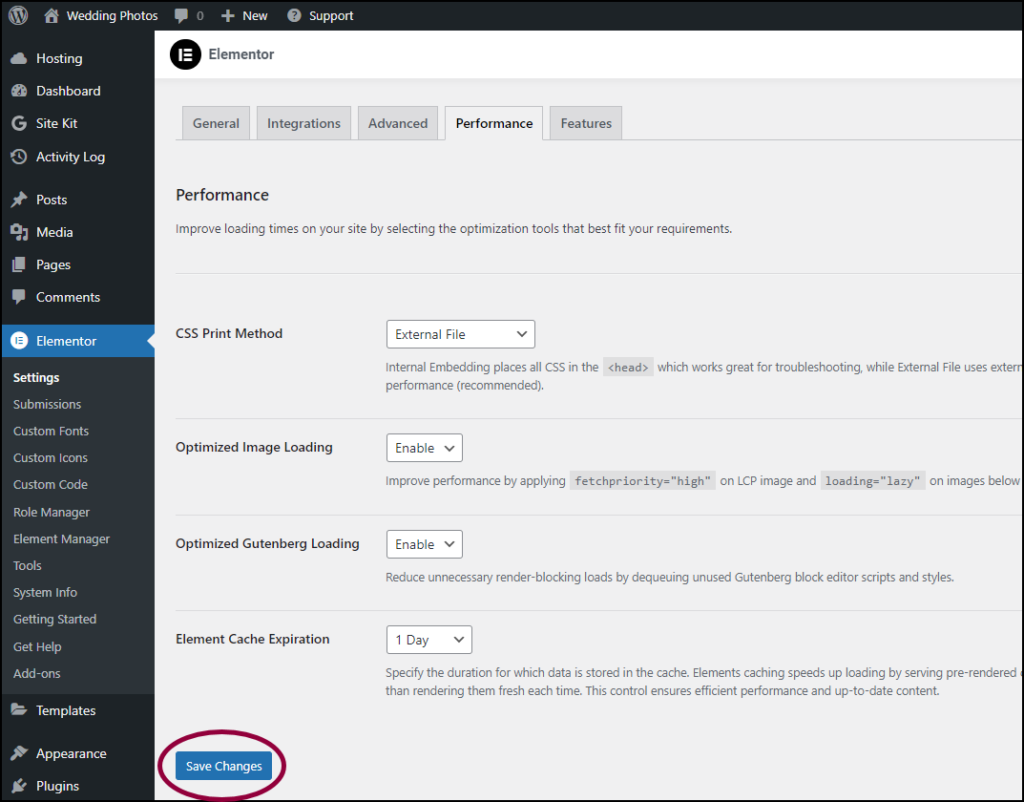Open the Features tab

click(585, 122)
